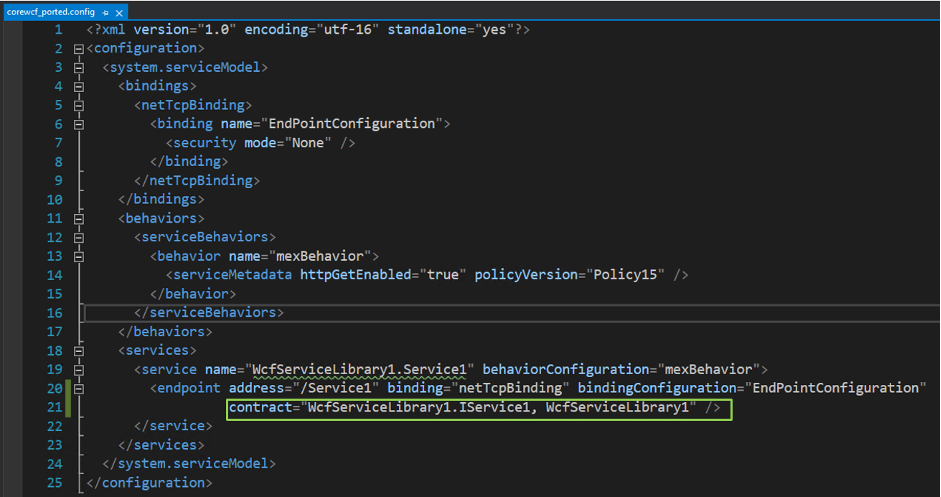
Task: Click the closing system.serviceModel tag
Action: [189, 464]
